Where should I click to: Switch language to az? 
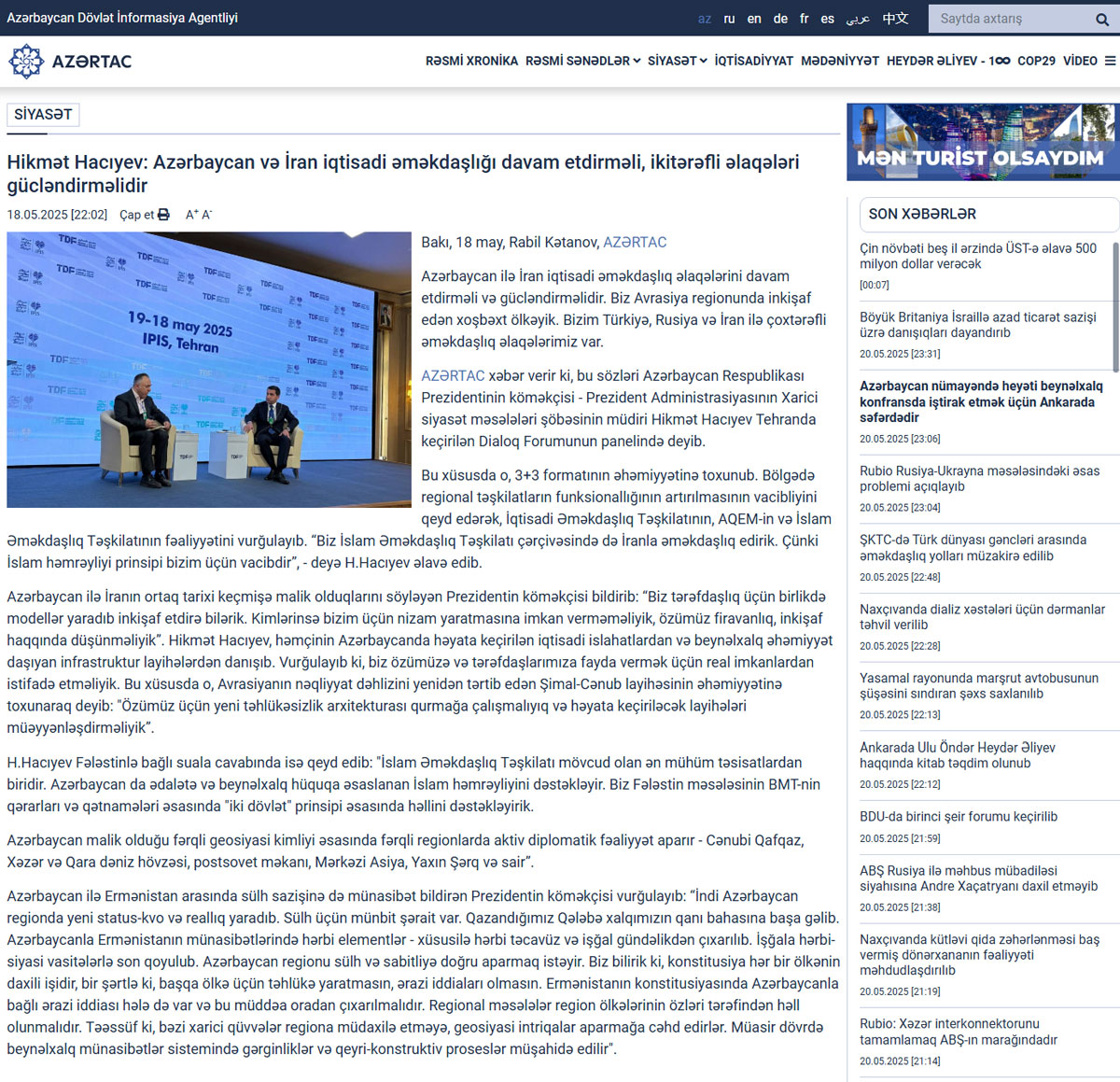705,19
